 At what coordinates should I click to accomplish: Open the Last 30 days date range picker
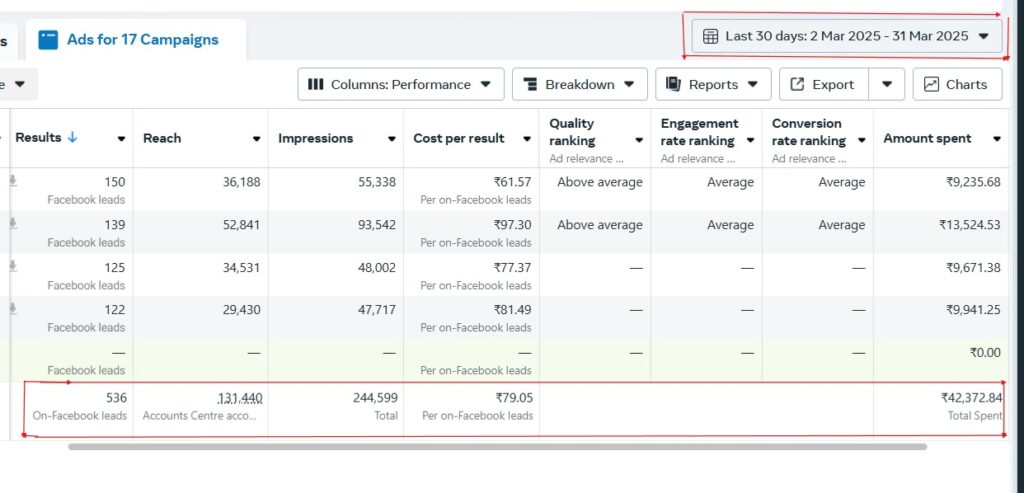[846, 36]
